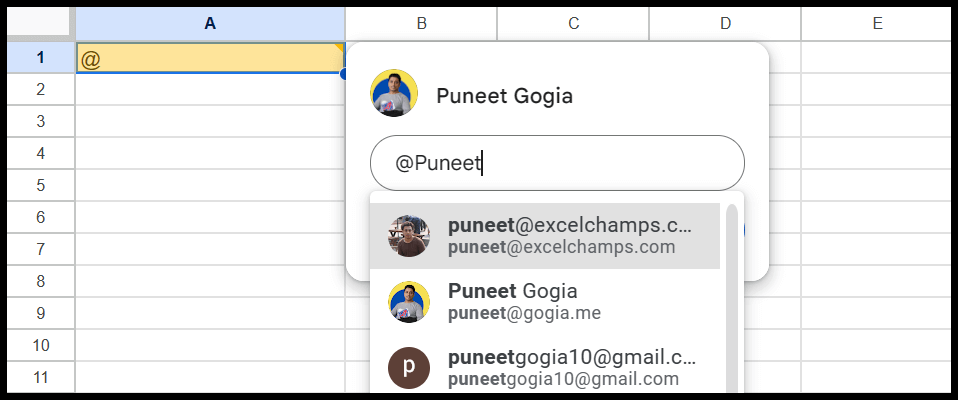
Task: Click the Puneet Gogia name in comment header
Action: 505,96
